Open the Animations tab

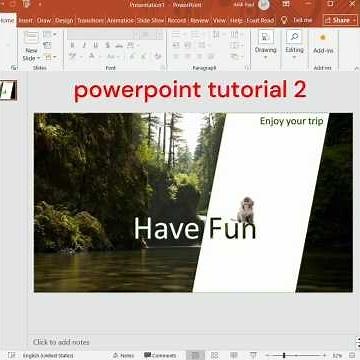pyautogui.click(x=120, y=21)
